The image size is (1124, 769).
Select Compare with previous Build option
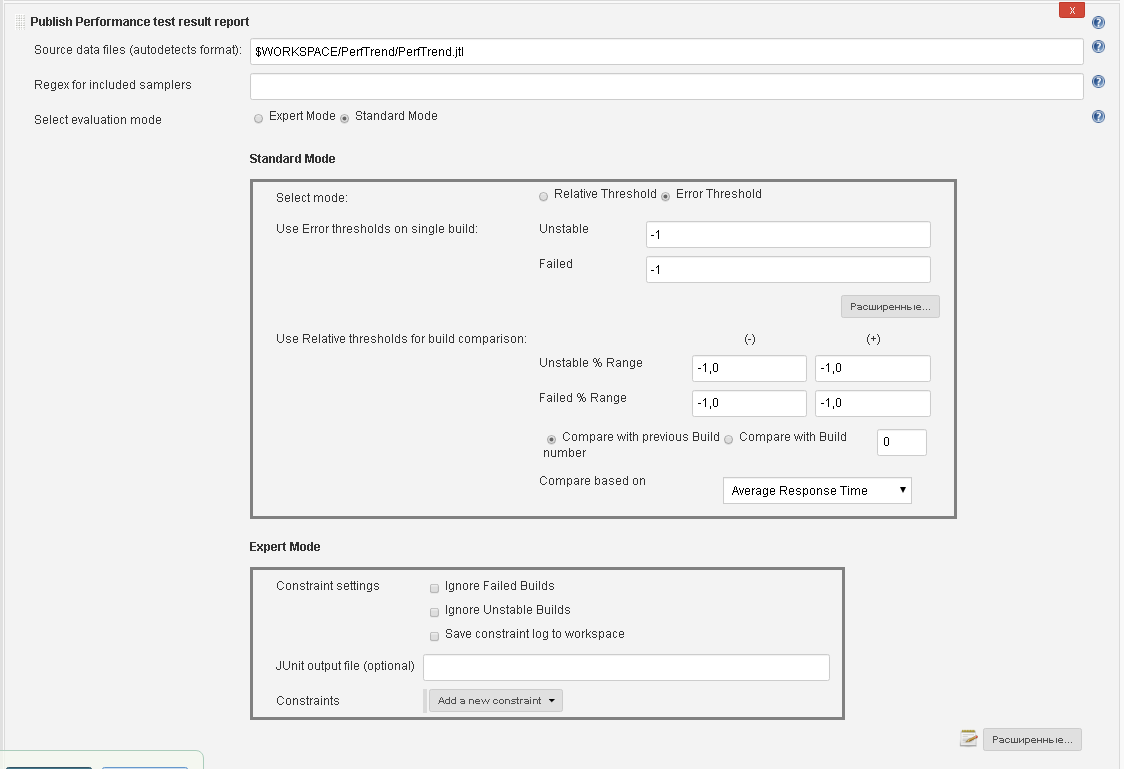pos(551,439)
